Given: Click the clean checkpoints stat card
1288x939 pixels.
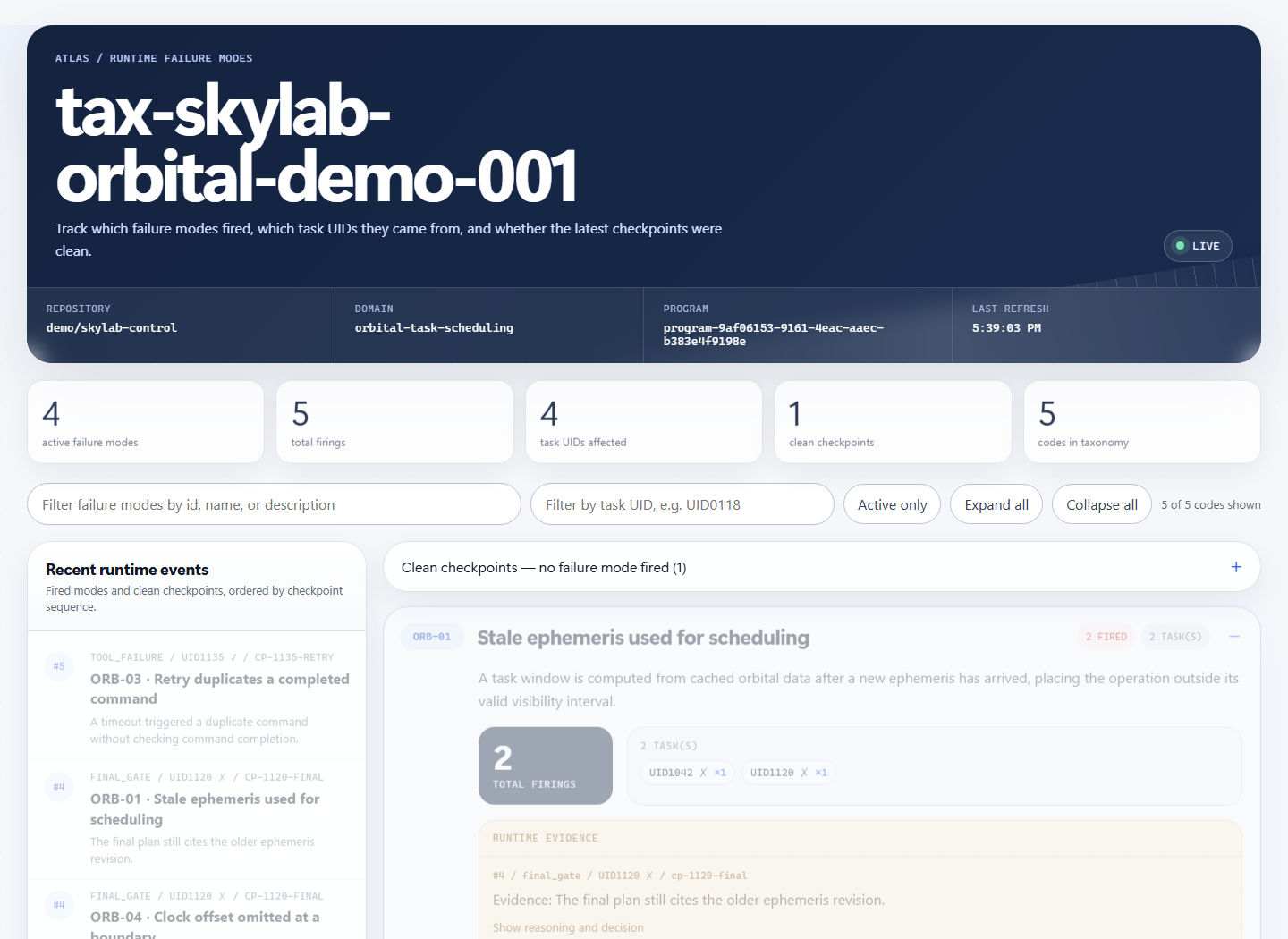Looking at the screenshot, I should 893,422.
